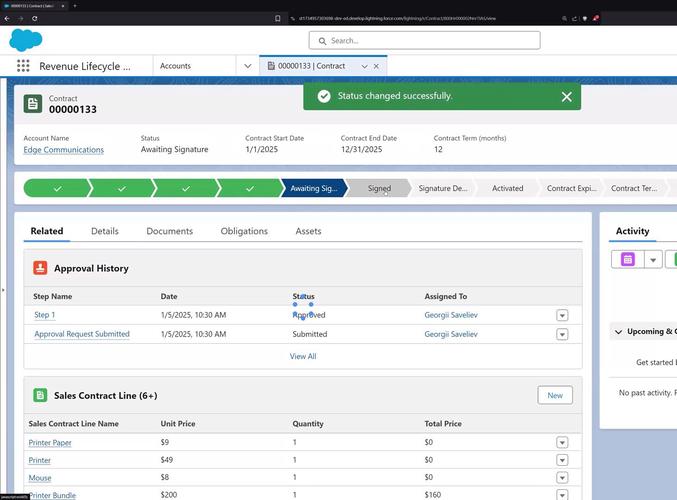Open the contract tab actions chevron
This screenshot has width=677, height=500.
pos(364,66)
